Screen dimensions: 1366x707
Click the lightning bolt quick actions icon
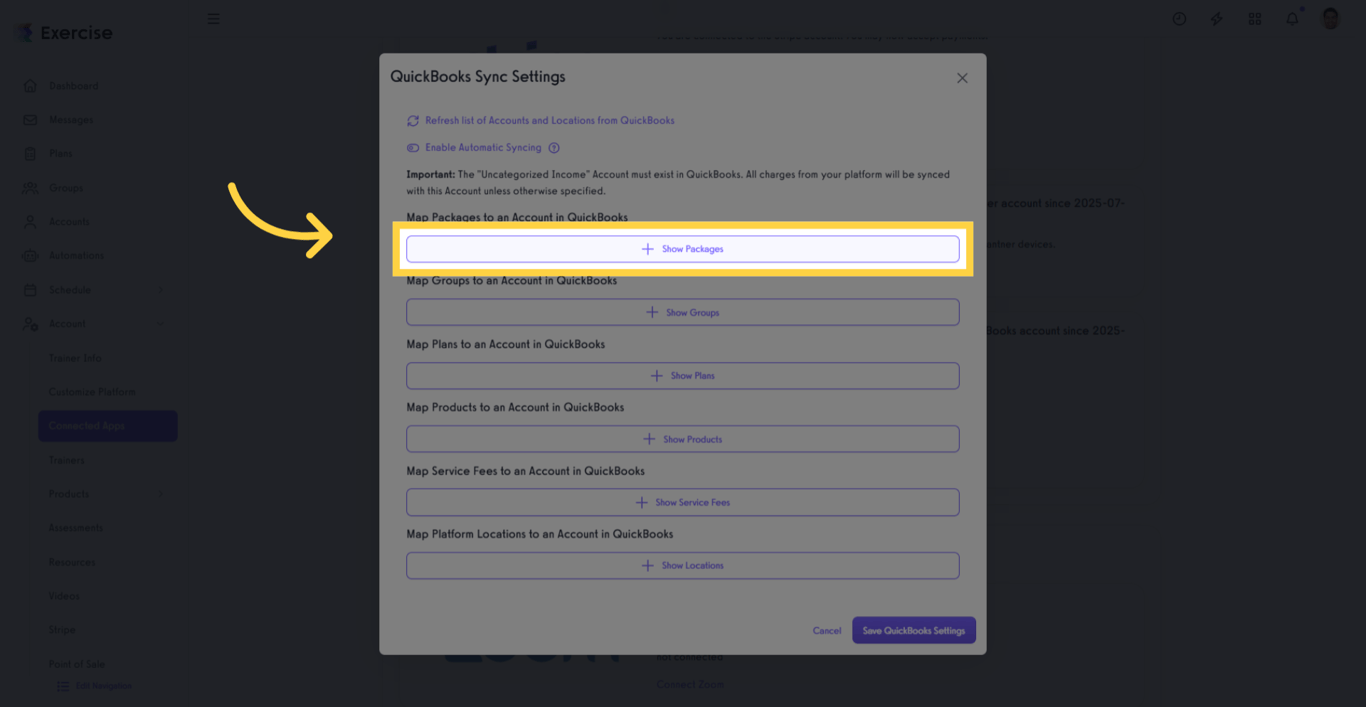click(x=1216, y=19)
